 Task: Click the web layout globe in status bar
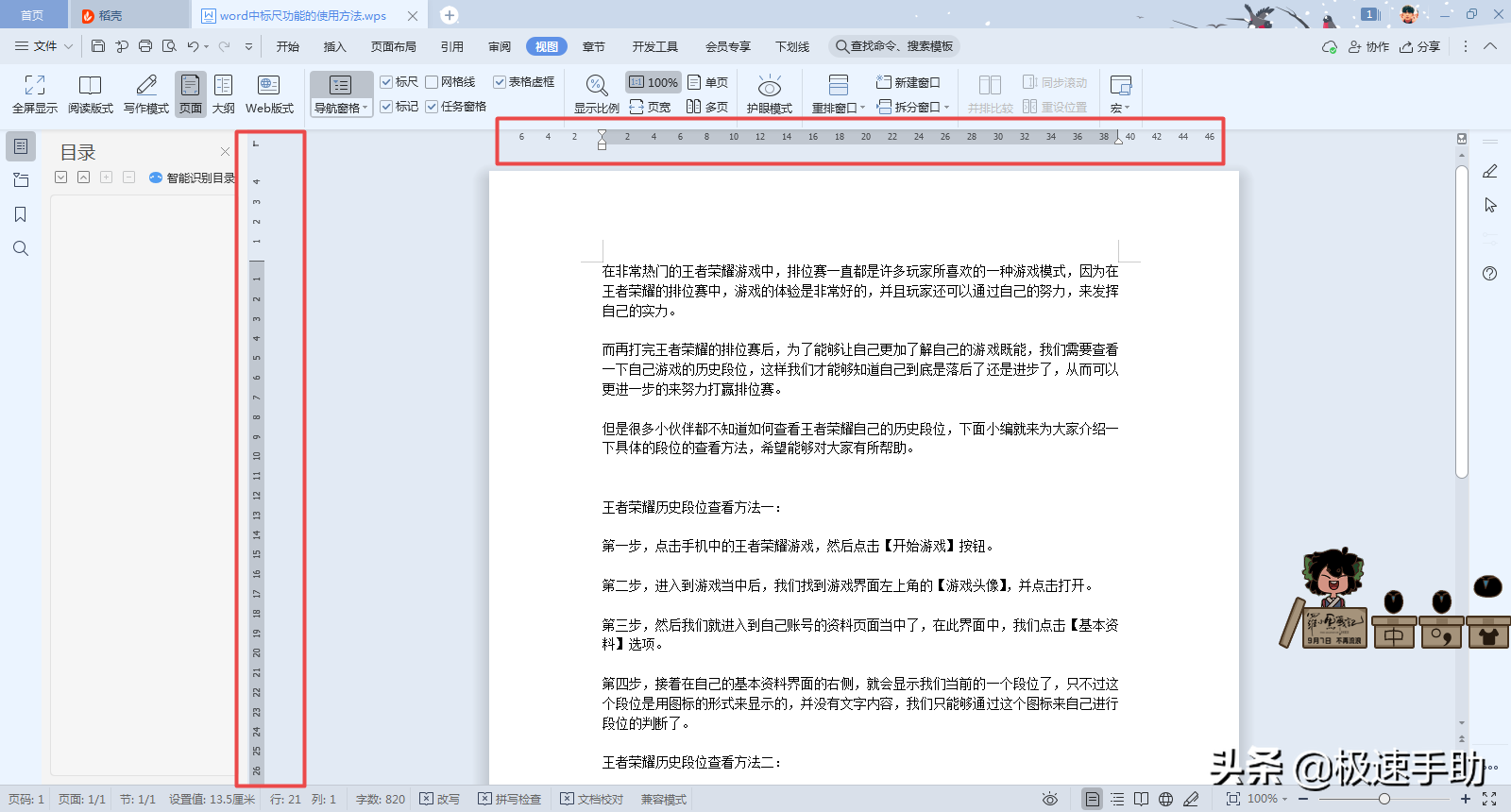[x=1166, y=799]
